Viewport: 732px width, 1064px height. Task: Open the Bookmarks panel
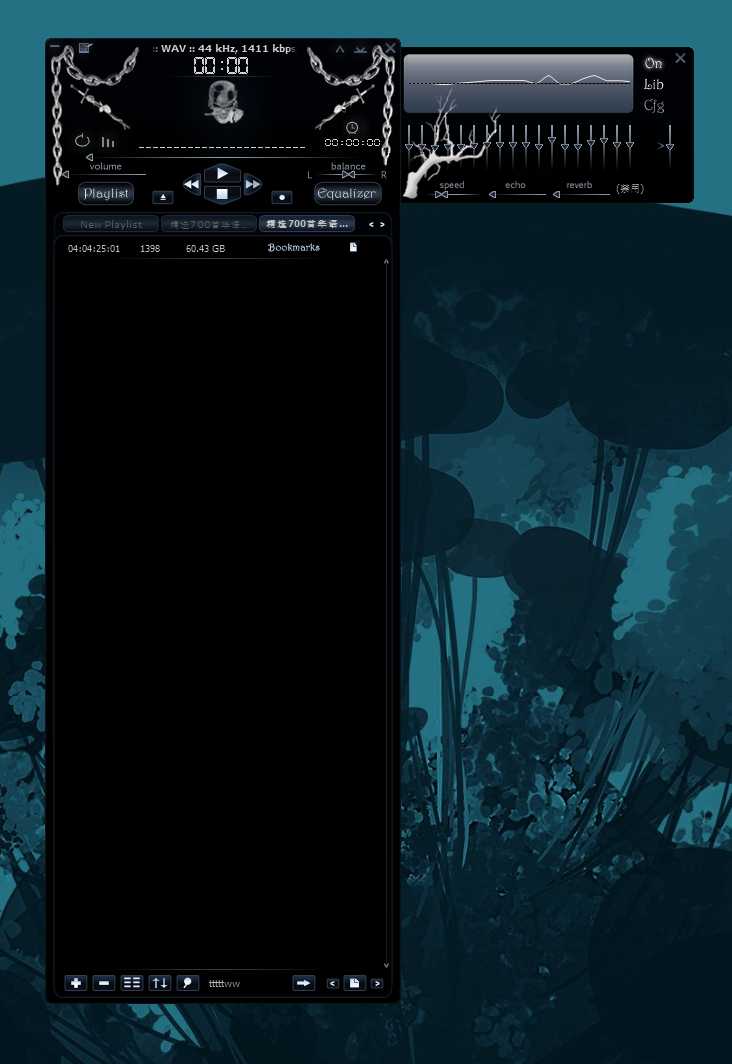click(x=293, y=248)
